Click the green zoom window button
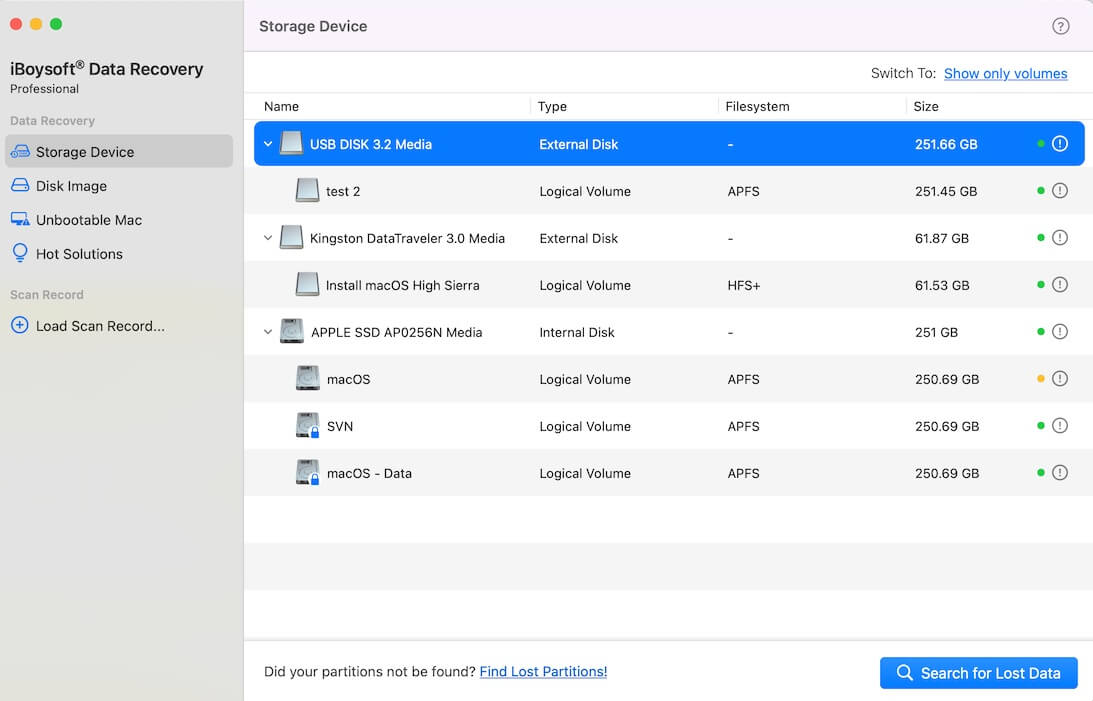 [56, 24]
